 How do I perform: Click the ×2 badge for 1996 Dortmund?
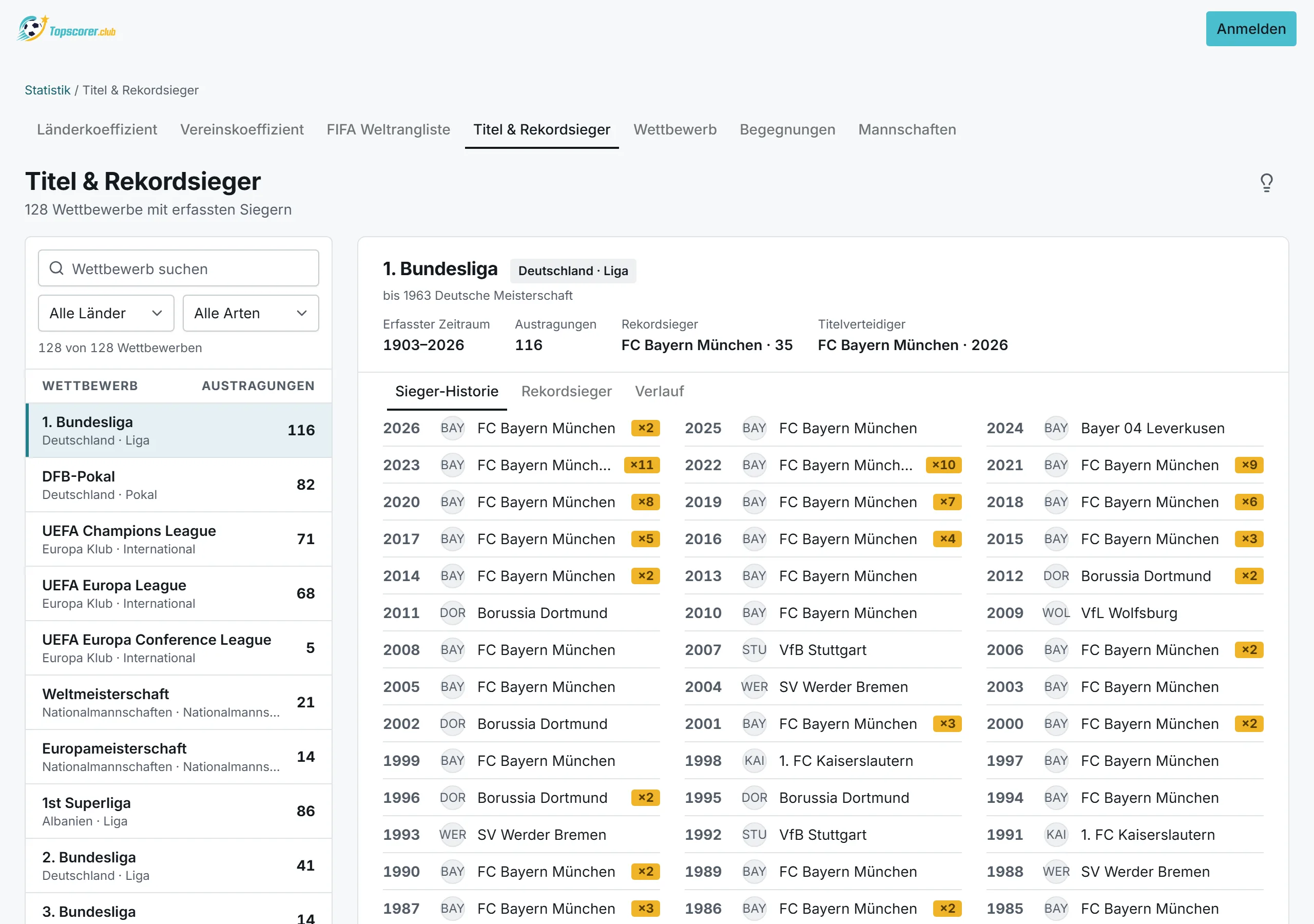pos(646,798)
